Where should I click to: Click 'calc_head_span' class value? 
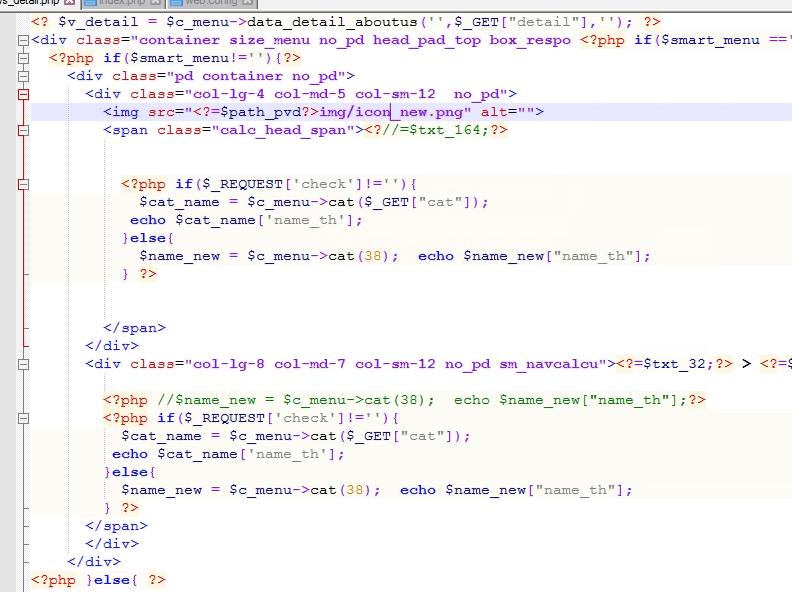coord(283,130)
